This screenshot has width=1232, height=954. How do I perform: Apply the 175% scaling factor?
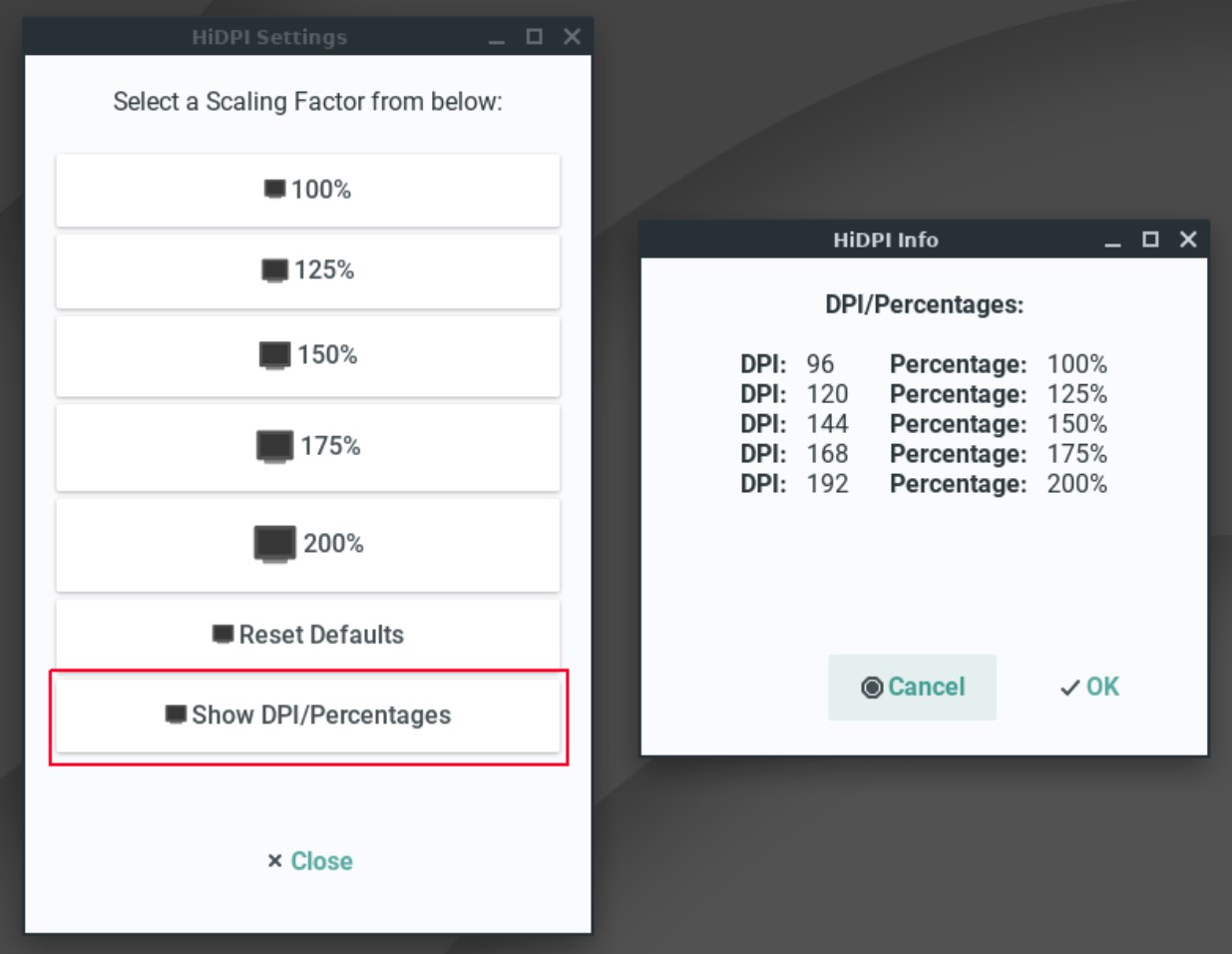click(x=307, y=446)
